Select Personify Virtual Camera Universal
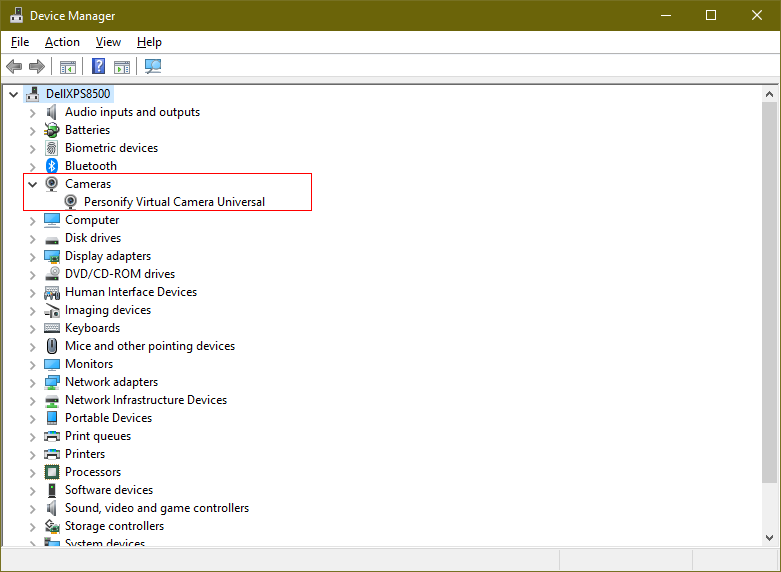 pos(174,202)
